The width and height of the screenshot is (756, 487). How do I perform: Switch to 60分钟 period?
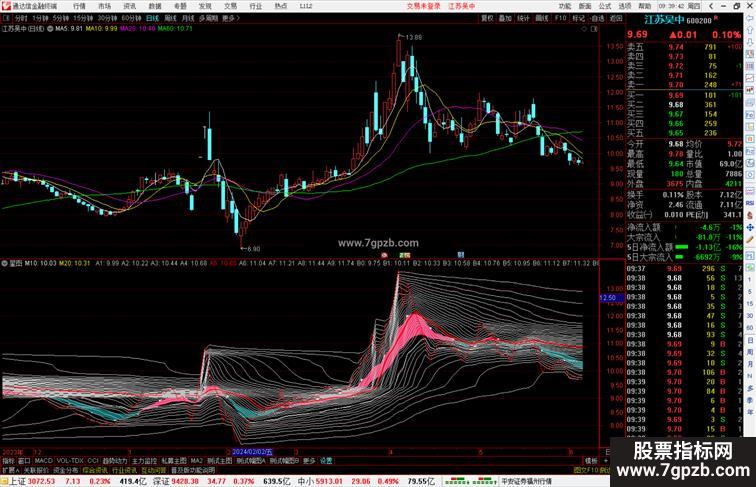point(132,18)
